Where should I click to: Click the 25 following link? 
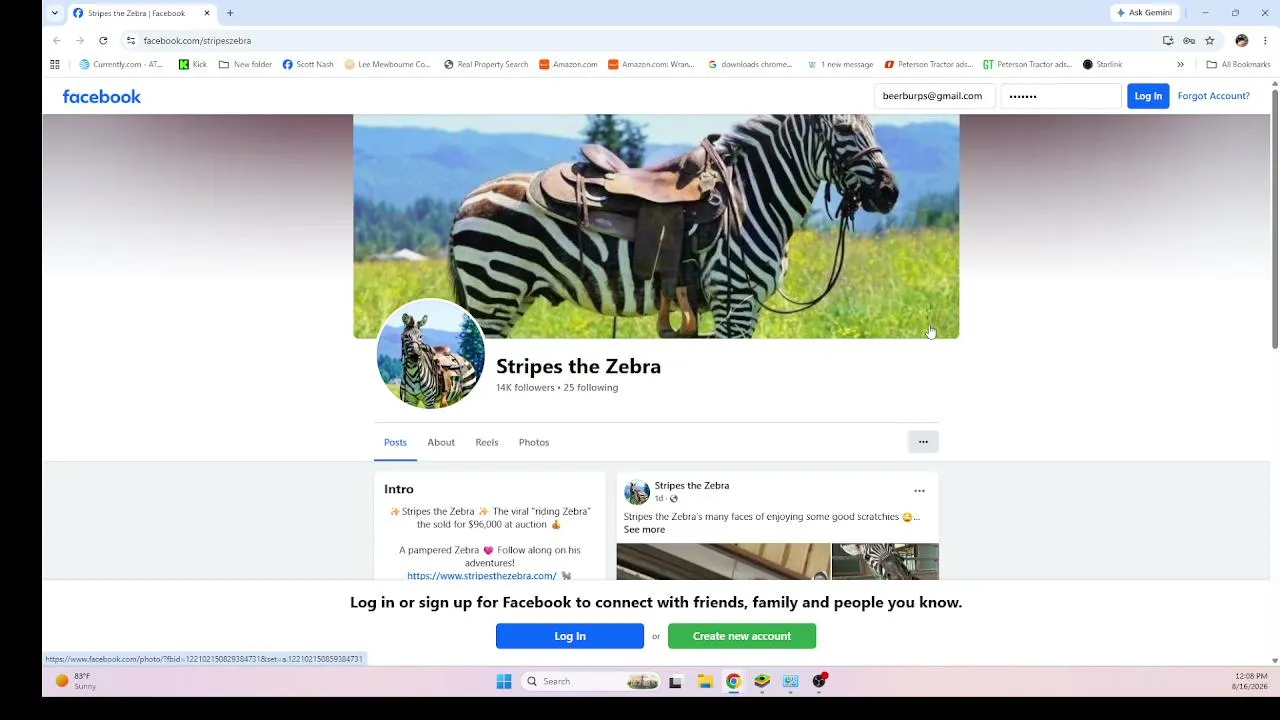590,388
